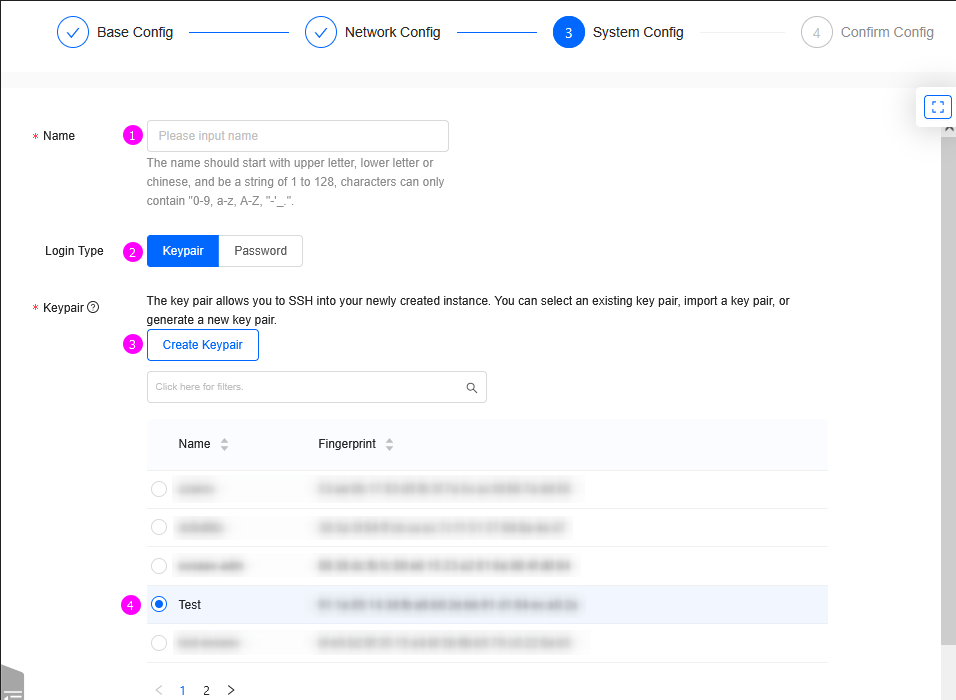Viewport: 956px width, 700px height.
Task: Click the Network Config checkmark circle
Action: pos(321,32)
